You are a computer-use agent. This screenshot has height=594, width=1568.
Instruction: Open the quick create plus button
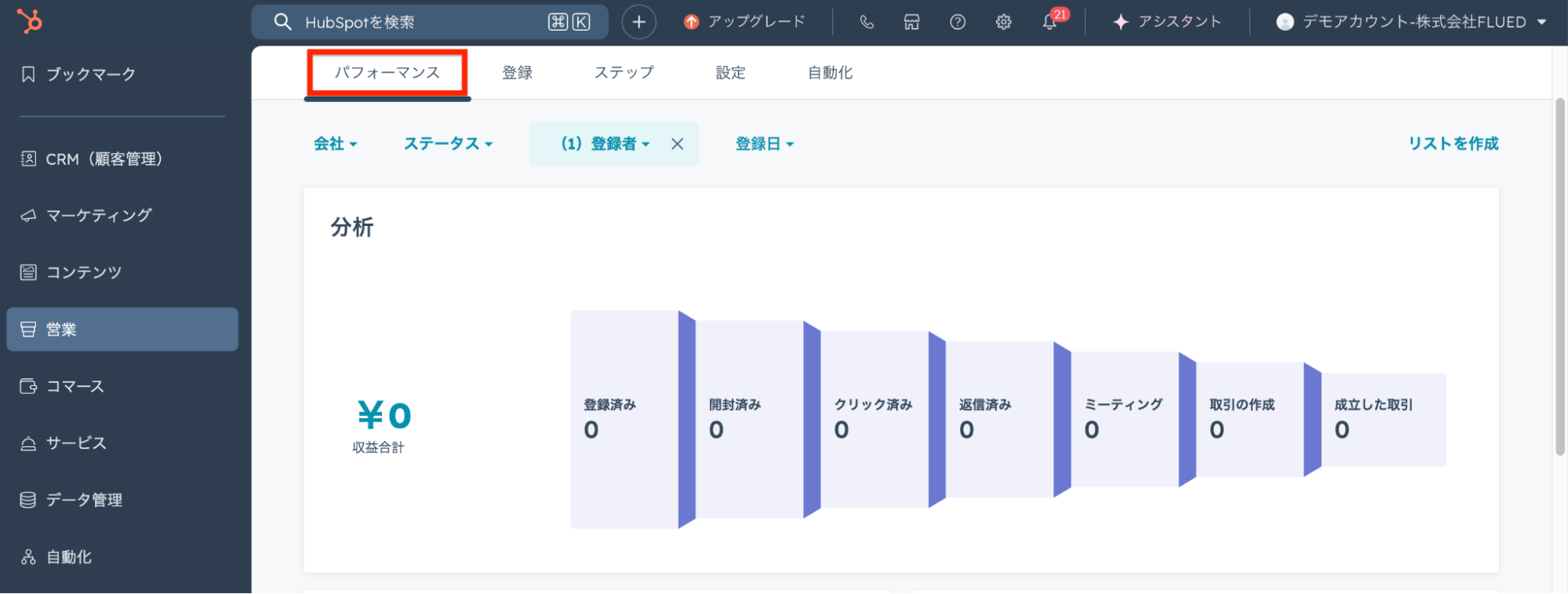(x=638, y=22)
